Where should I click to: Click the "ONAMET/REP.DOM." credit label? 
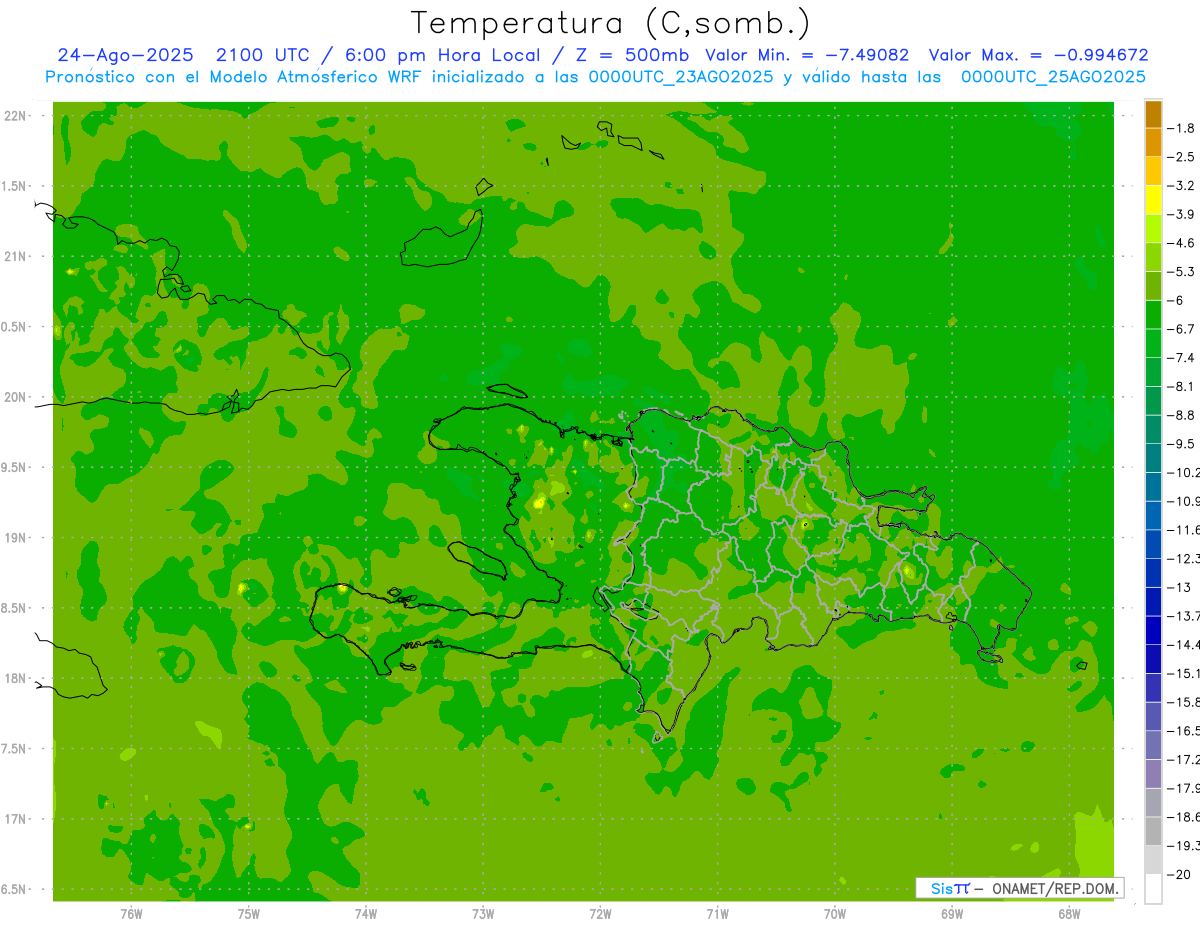[x=1056, y=888]
